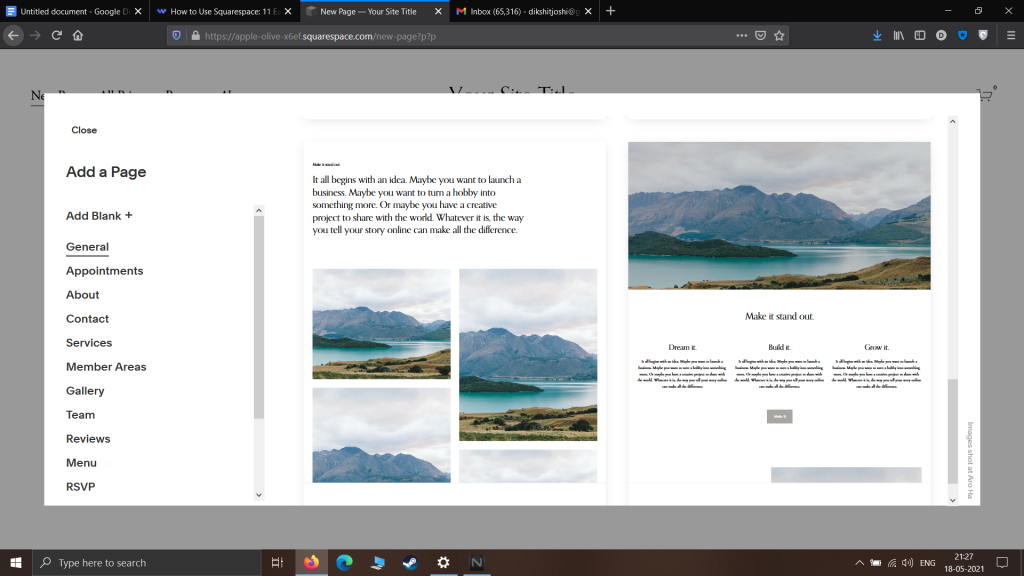The height and width of the screenshot is (576, 1024).
Task: Open the browser home page
Action: click(78, 36)
